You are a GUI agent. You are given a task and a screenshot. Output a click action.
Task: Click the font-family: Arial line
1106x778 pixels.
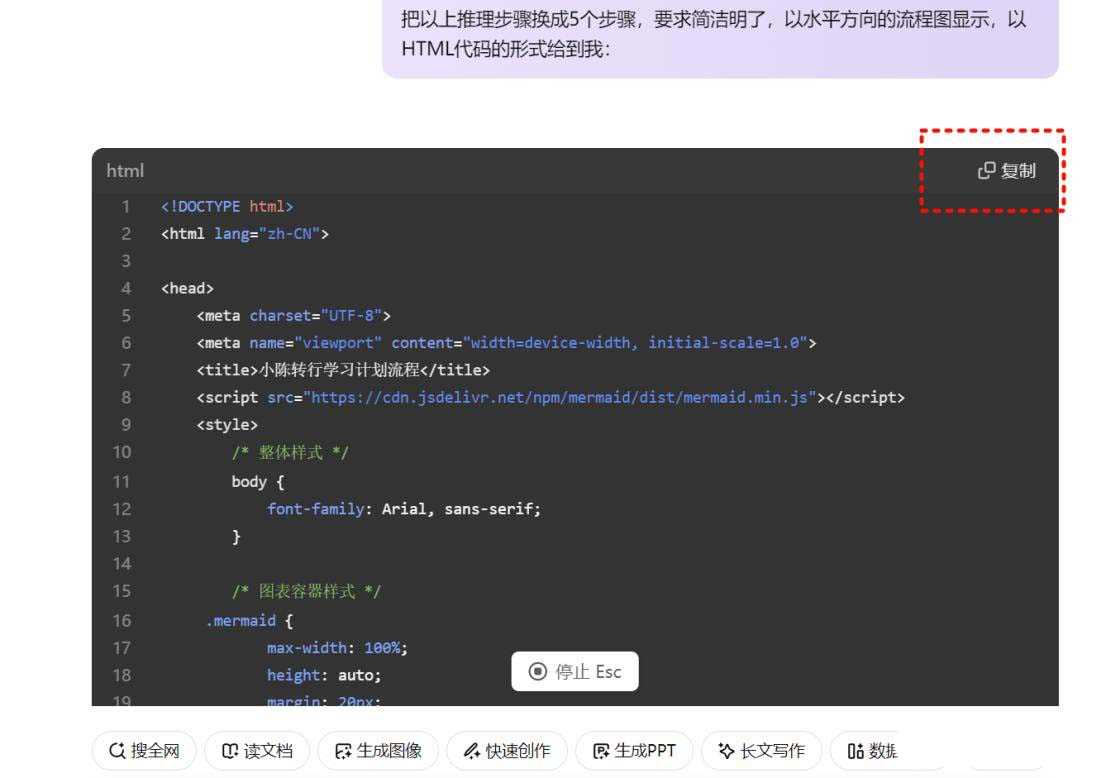[x=403, y=509]
